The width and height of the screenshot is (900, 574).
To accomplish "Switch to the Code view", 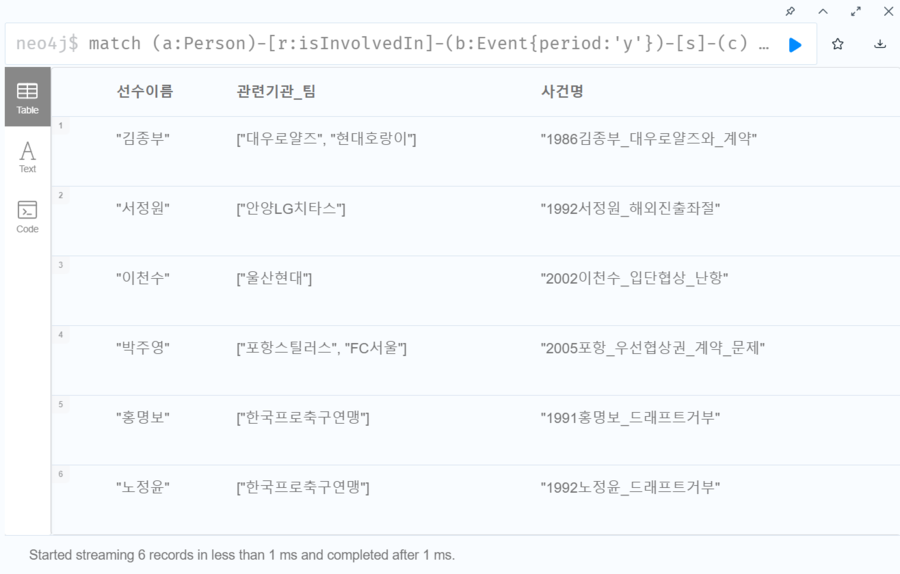I will (28, 216).
